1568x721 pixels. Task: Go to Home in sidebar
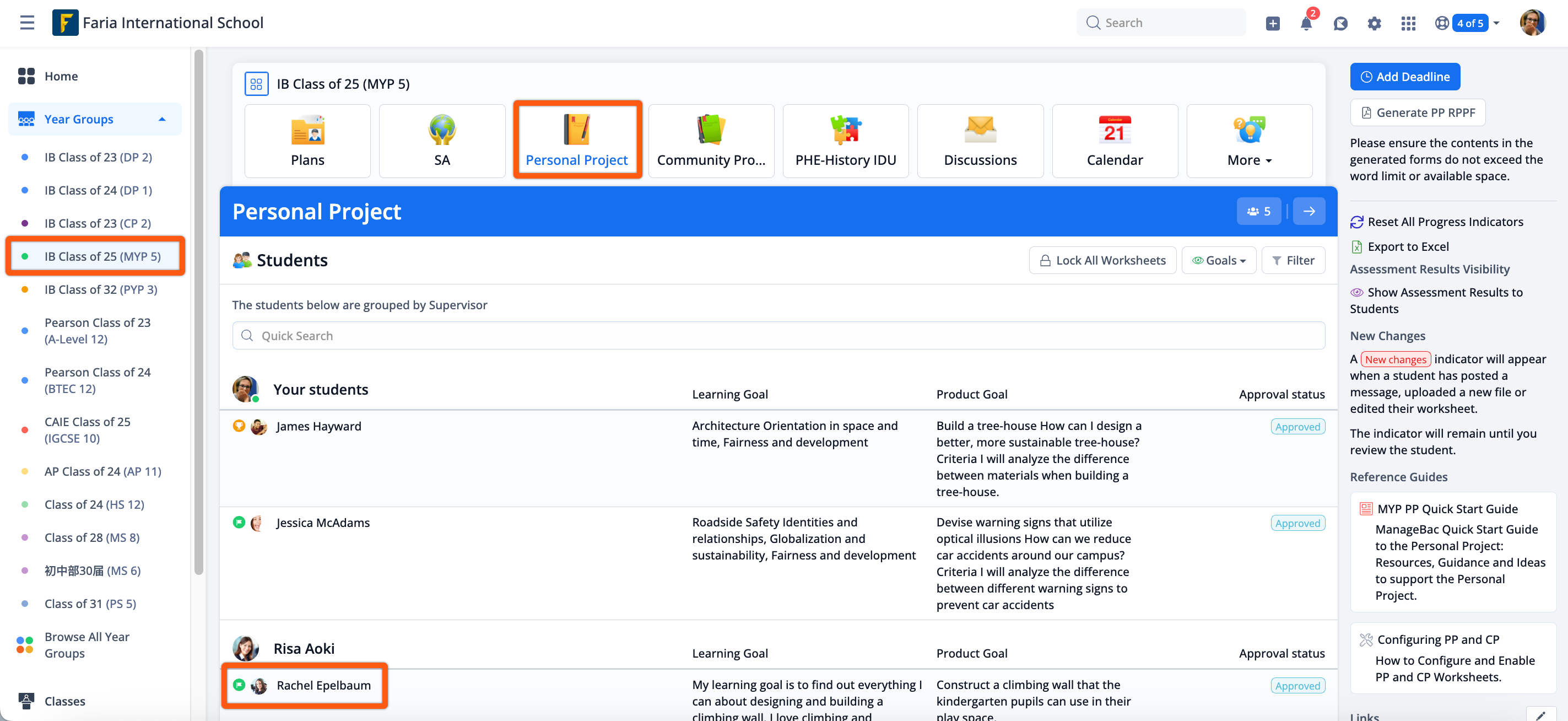pyautogui.click(x=95, y=76)
